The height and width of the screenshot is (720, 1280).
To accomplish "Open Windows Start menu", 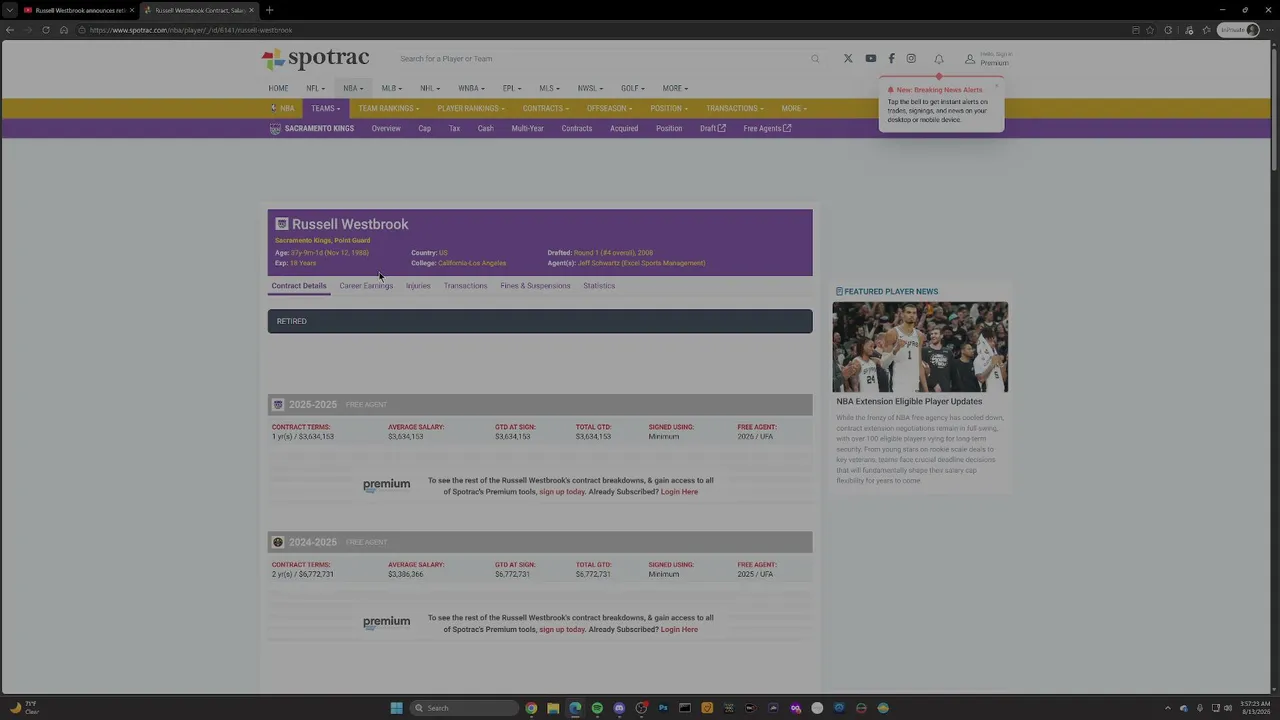I will click(x=396, y=708).
